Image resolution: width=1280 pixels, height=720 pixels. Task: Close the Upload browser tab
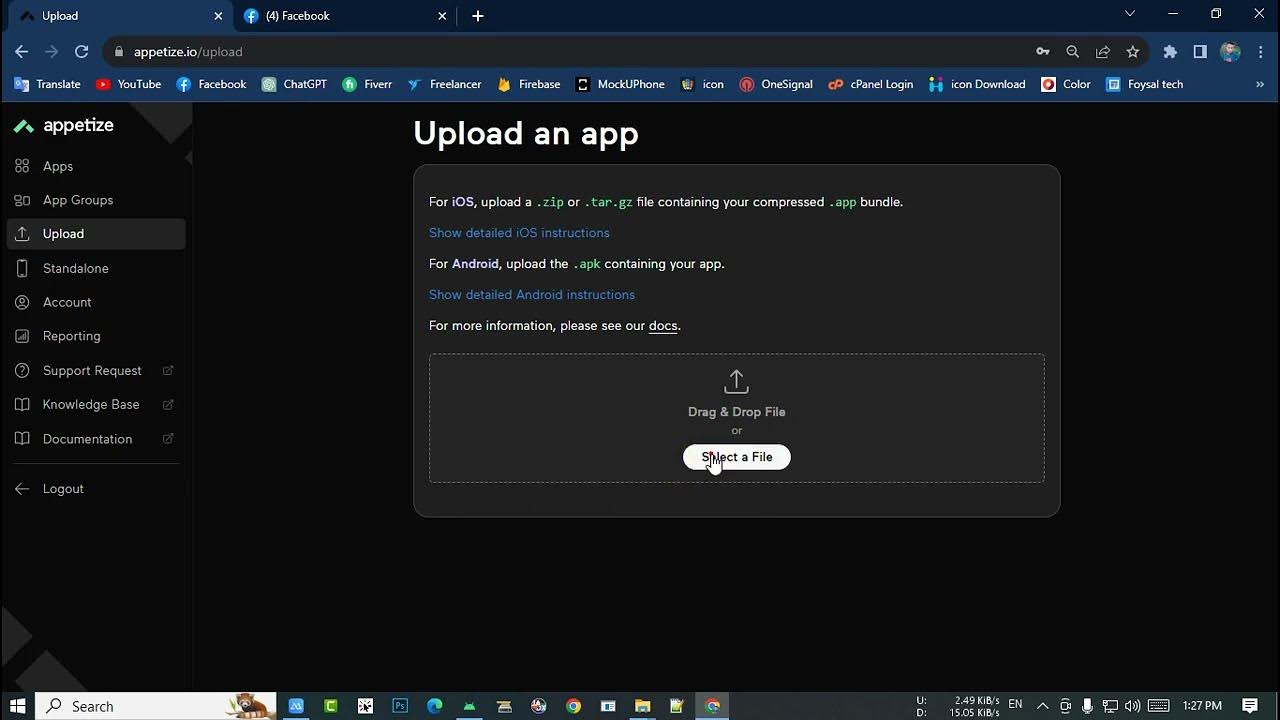pos(218,16)
